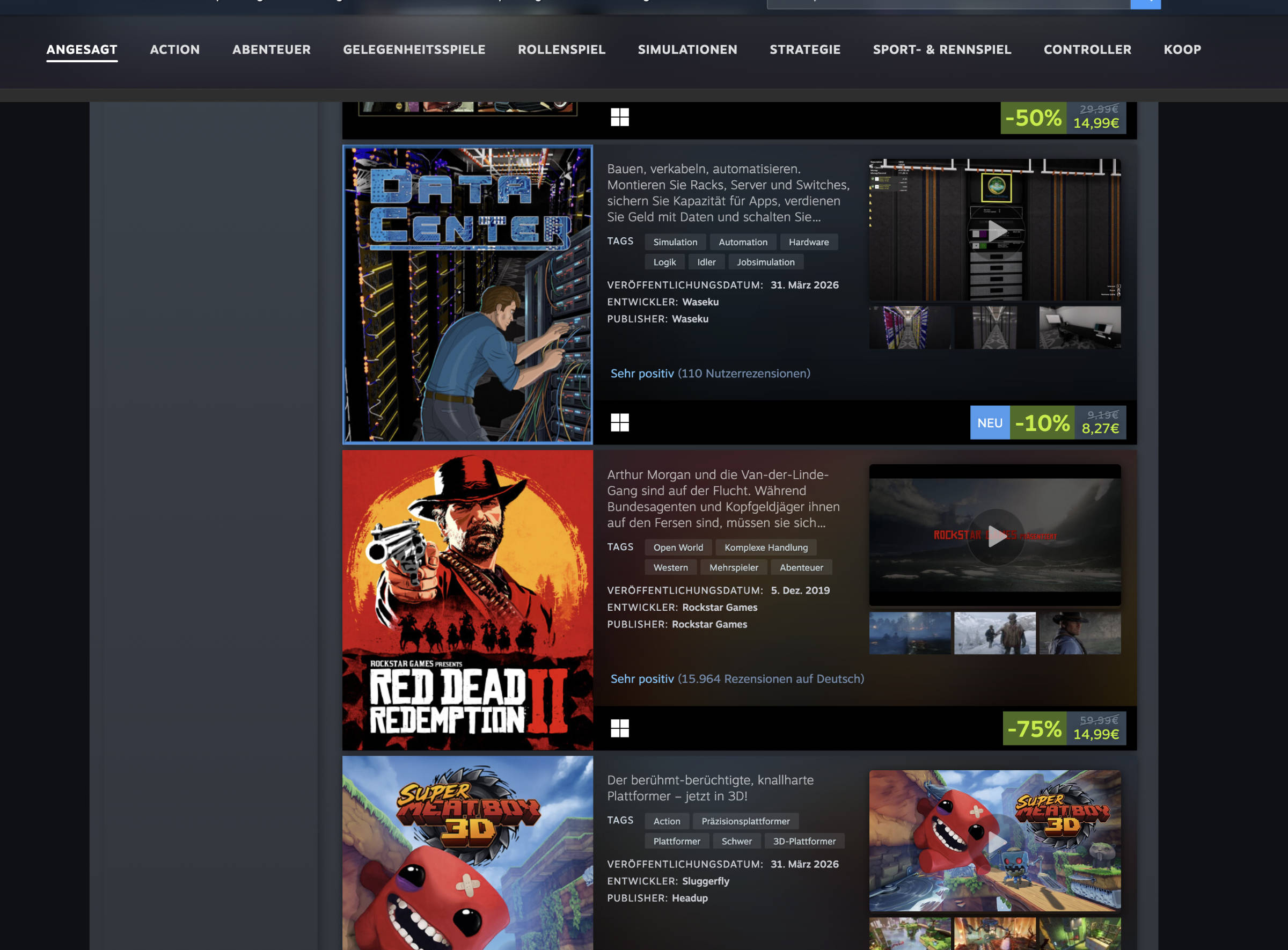Screen dimensions: 1288x950
Task: Select the Idler tag on Data Center
Action: point(706,262)
